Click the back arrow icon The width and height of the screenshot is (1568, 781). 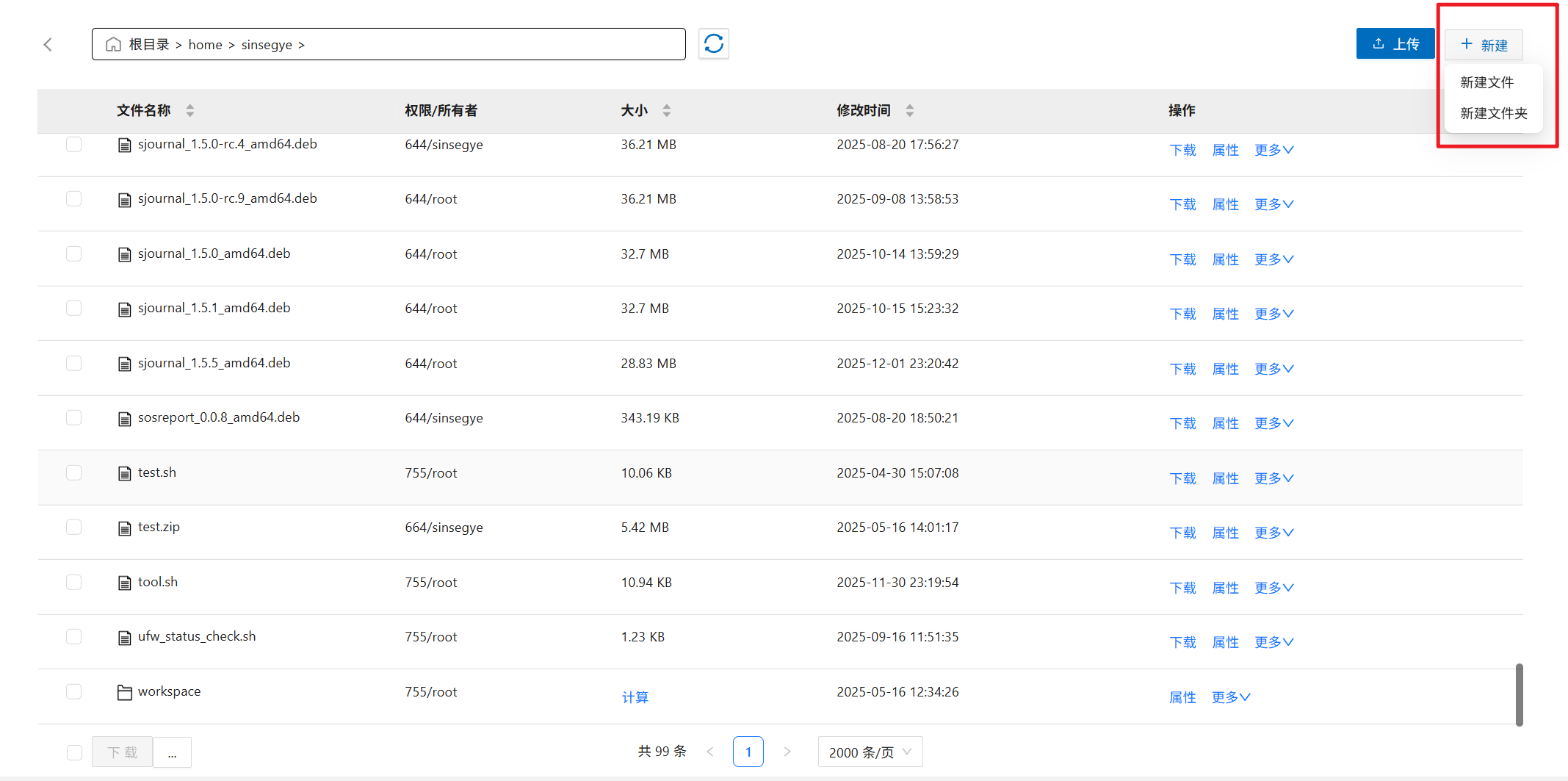48,45
